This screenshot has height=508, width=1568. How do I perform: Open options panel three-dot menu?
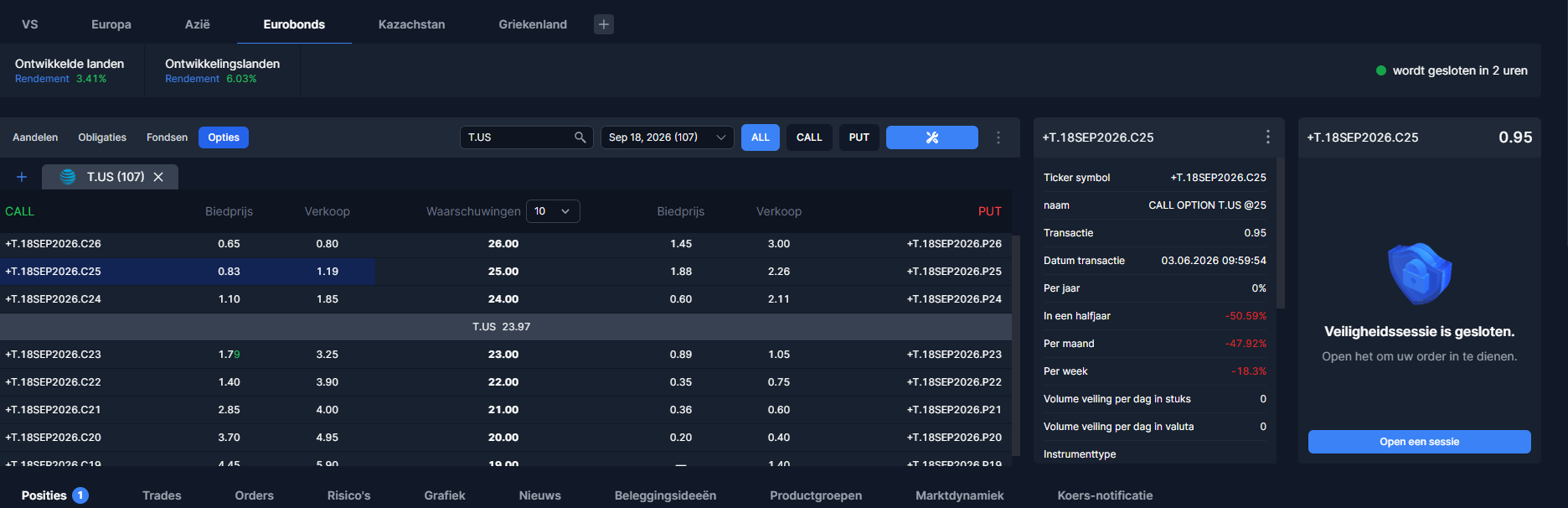998,137
